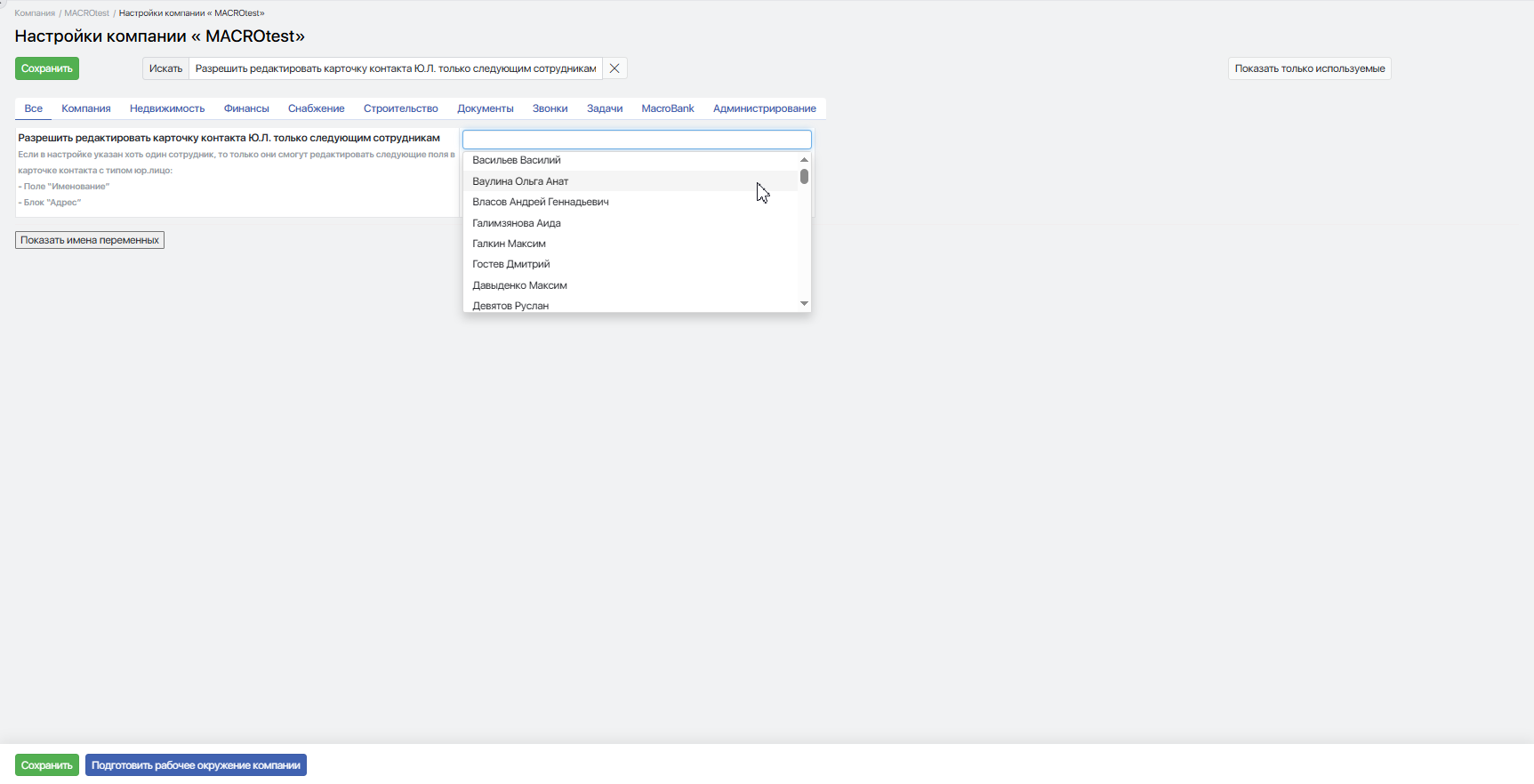
Task: Go to the Администрирование tab
Action: pyautogui.click(x=764, y=108)
